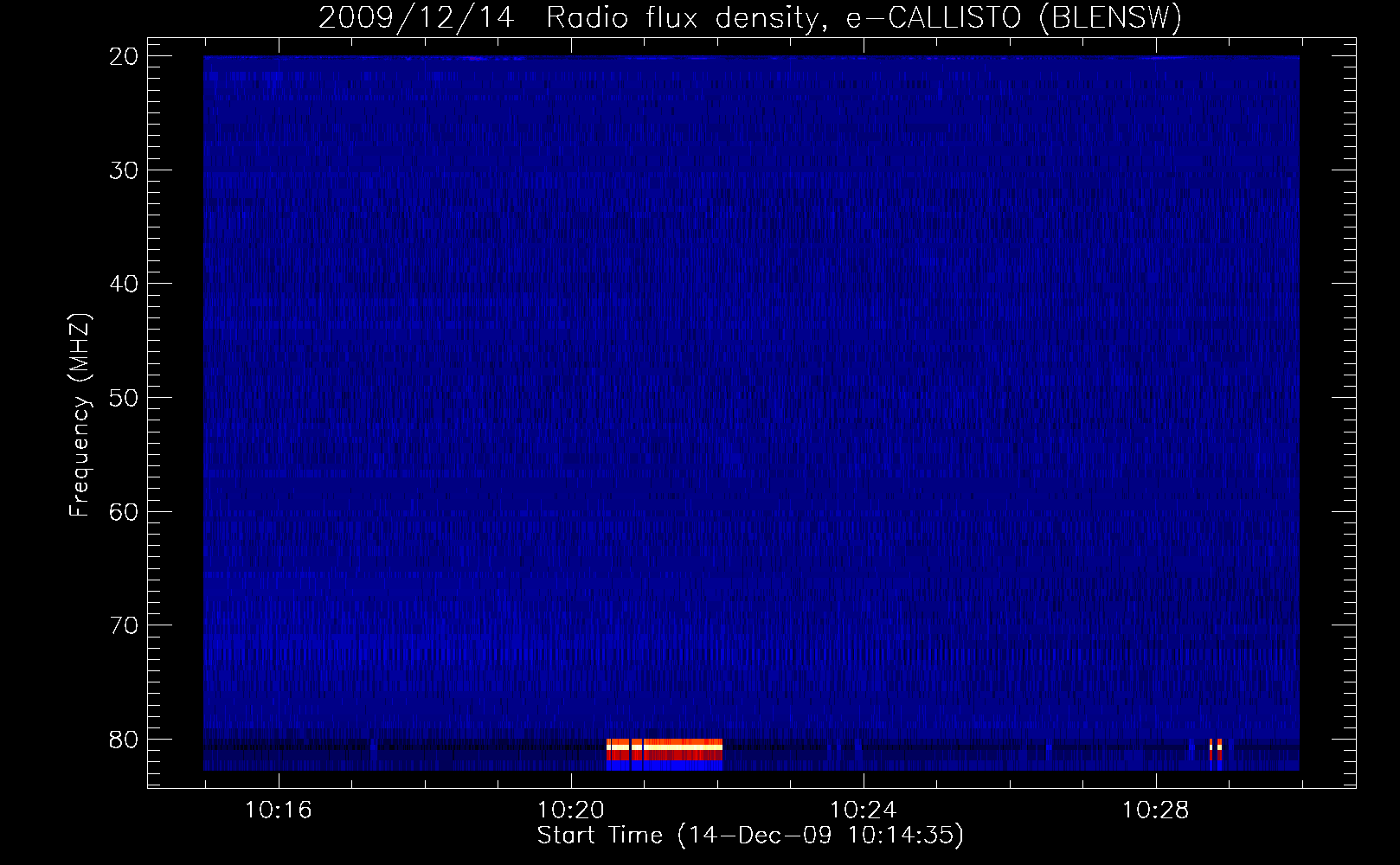Click the 30 MHz frequency tick label
The width and height of the screenshot is (1400, 865).
click(124, 170)
